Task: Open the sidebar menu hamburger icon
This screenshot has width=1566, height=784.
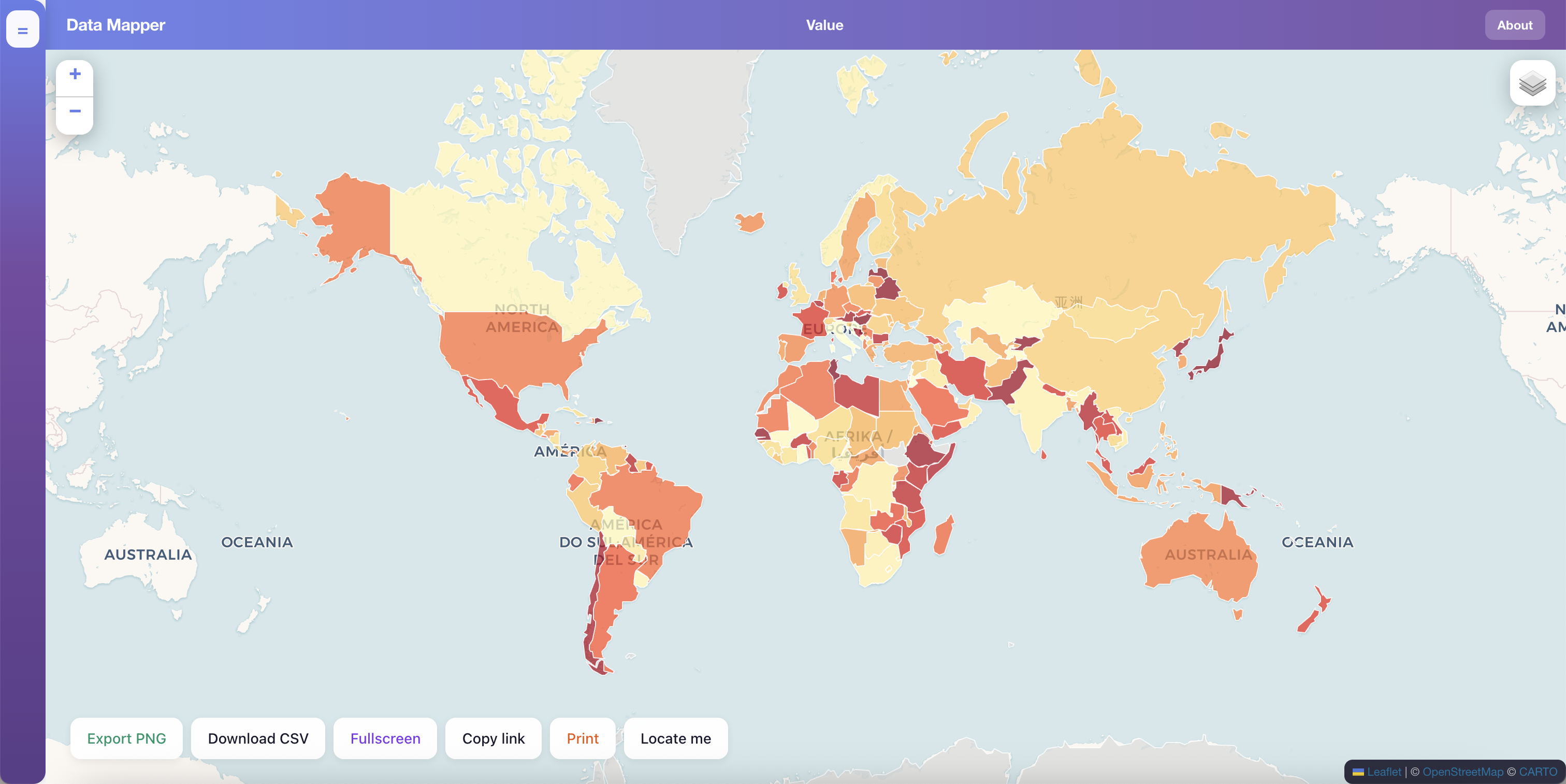Action: click(22, 30)
